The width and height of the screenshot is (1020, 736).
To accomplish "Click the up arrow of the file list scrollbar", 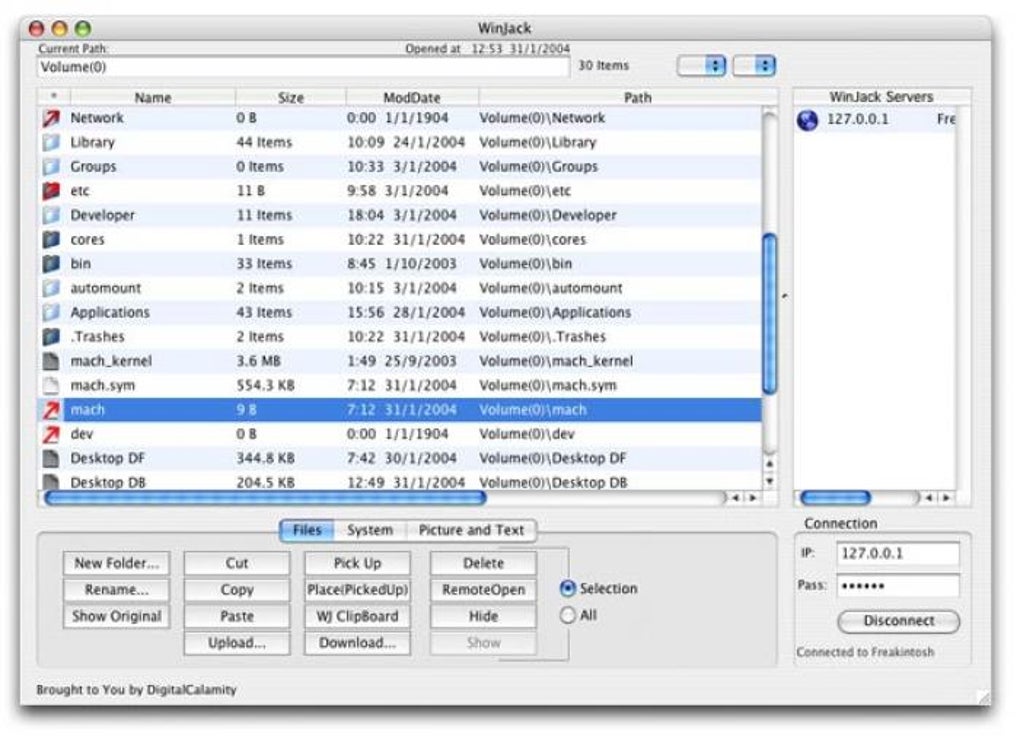I will pos(770,464).
